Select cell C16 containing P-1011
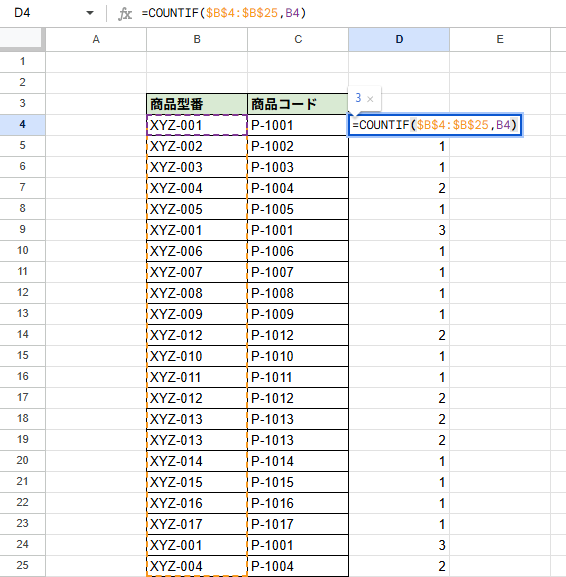This screenshot has height=577, width=566. pos(298,377)
